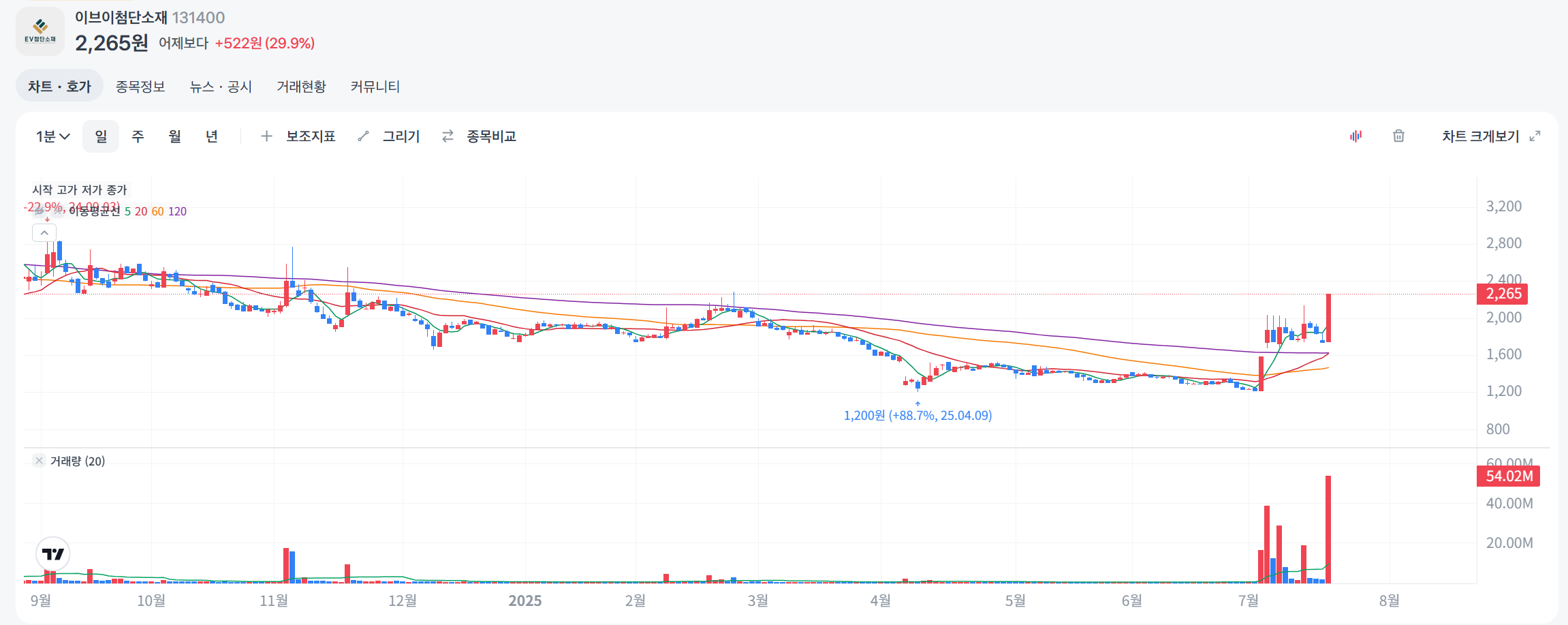Click the 2,265 current price tag
Image resolution: width=1568 pixels, height=625 pixels.
1503,294
